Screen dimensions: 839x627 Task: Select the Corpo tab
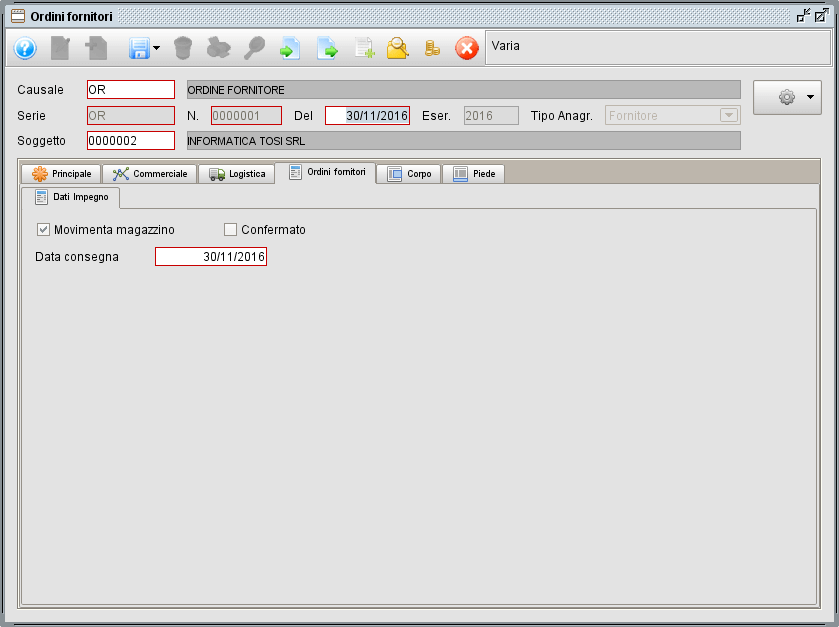pos(410,174)
